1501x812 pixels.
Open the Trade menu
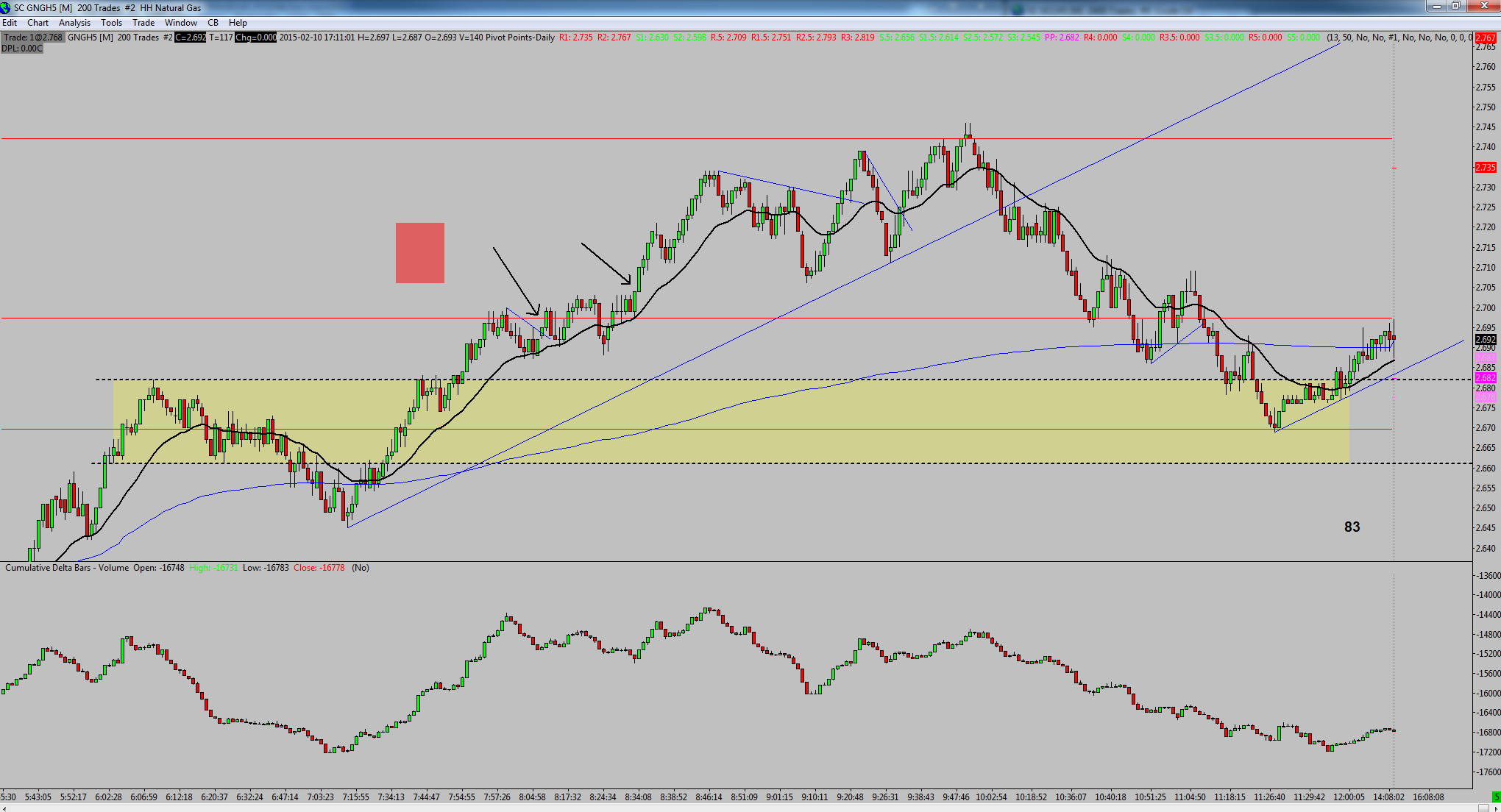(x=143, y=23)
